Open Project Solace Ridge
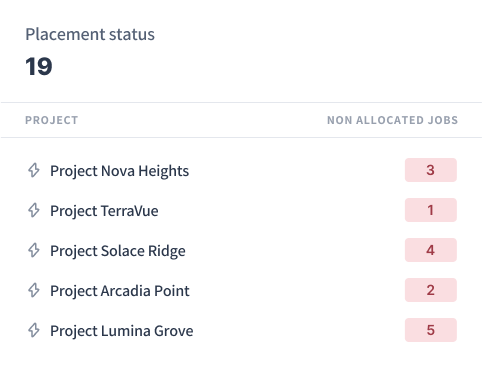 pyautogui.click(x=118, y=251)
